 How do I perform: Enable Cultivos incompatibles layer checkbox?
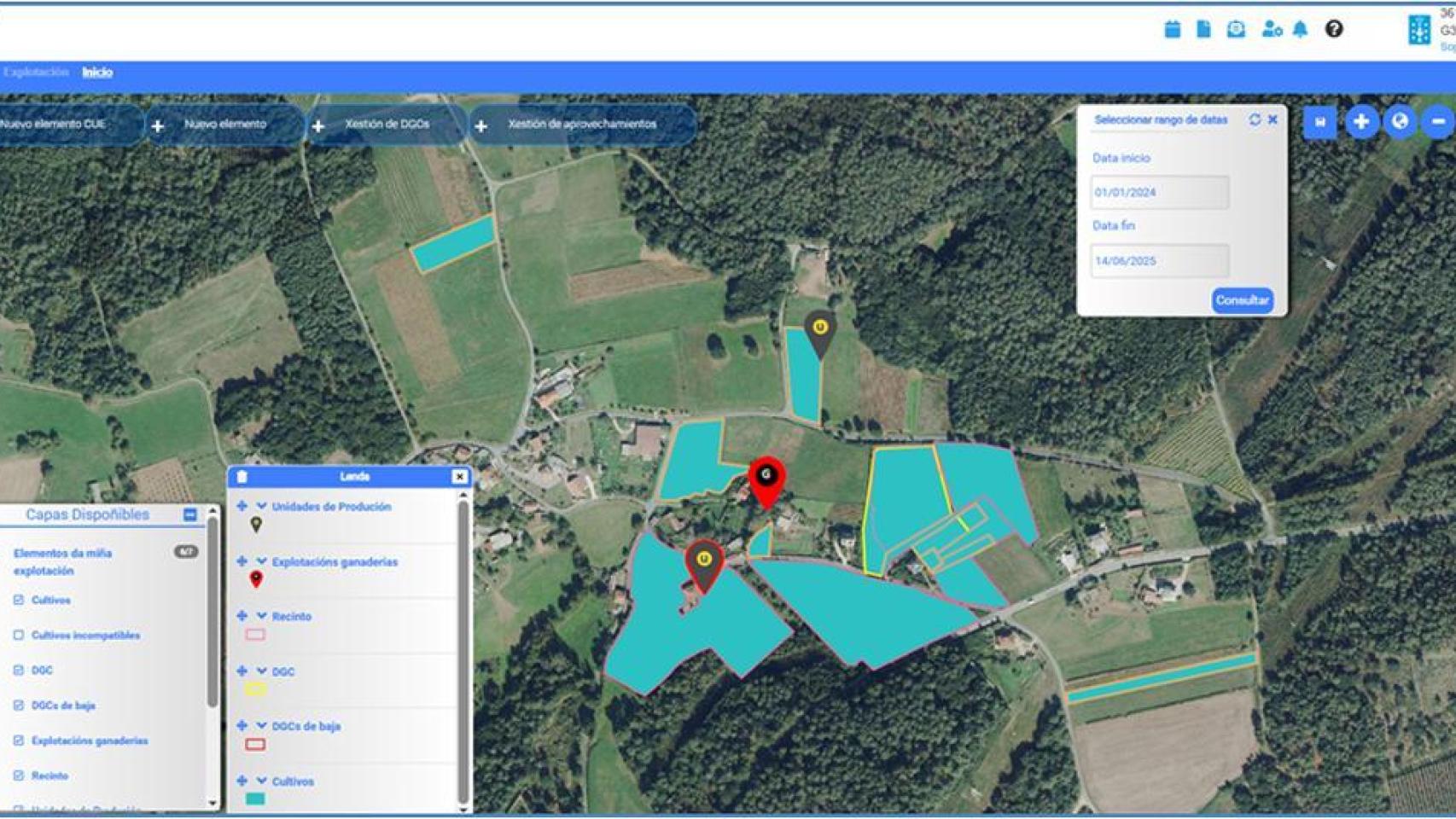pos(19,636)
